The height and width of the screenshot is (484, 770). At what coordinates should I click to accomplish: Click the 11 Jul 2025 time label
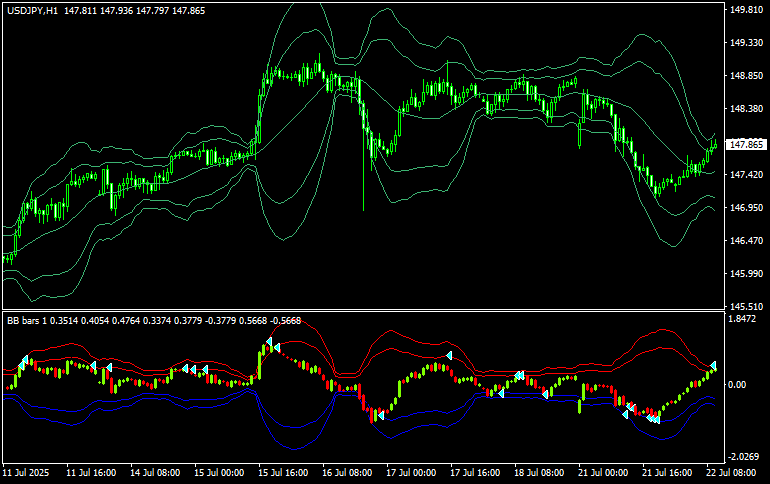26,473
